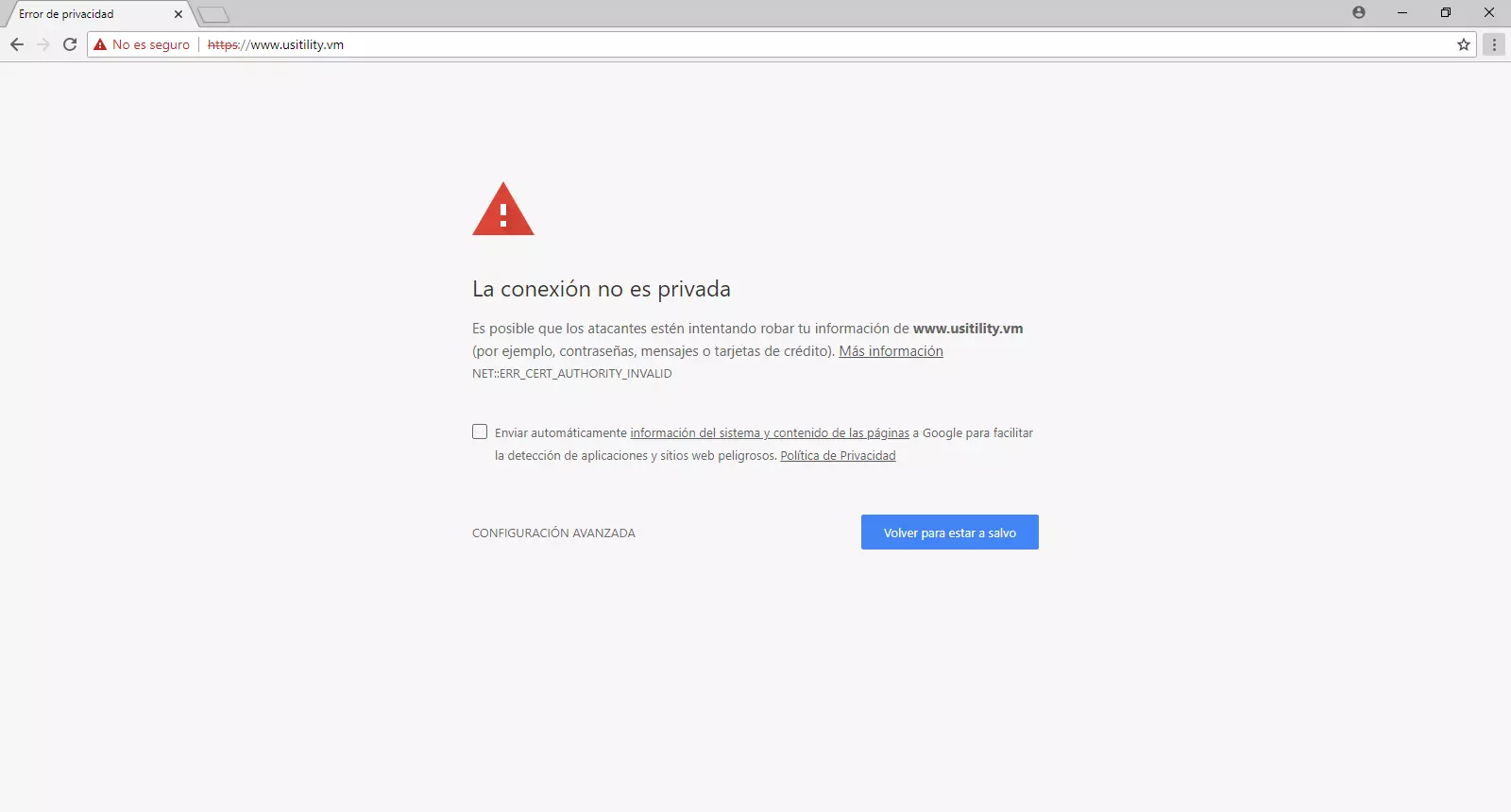Viewport: 1511px width, 812px height.
Task: Restore down the browser window
Action: (1446, 13)
